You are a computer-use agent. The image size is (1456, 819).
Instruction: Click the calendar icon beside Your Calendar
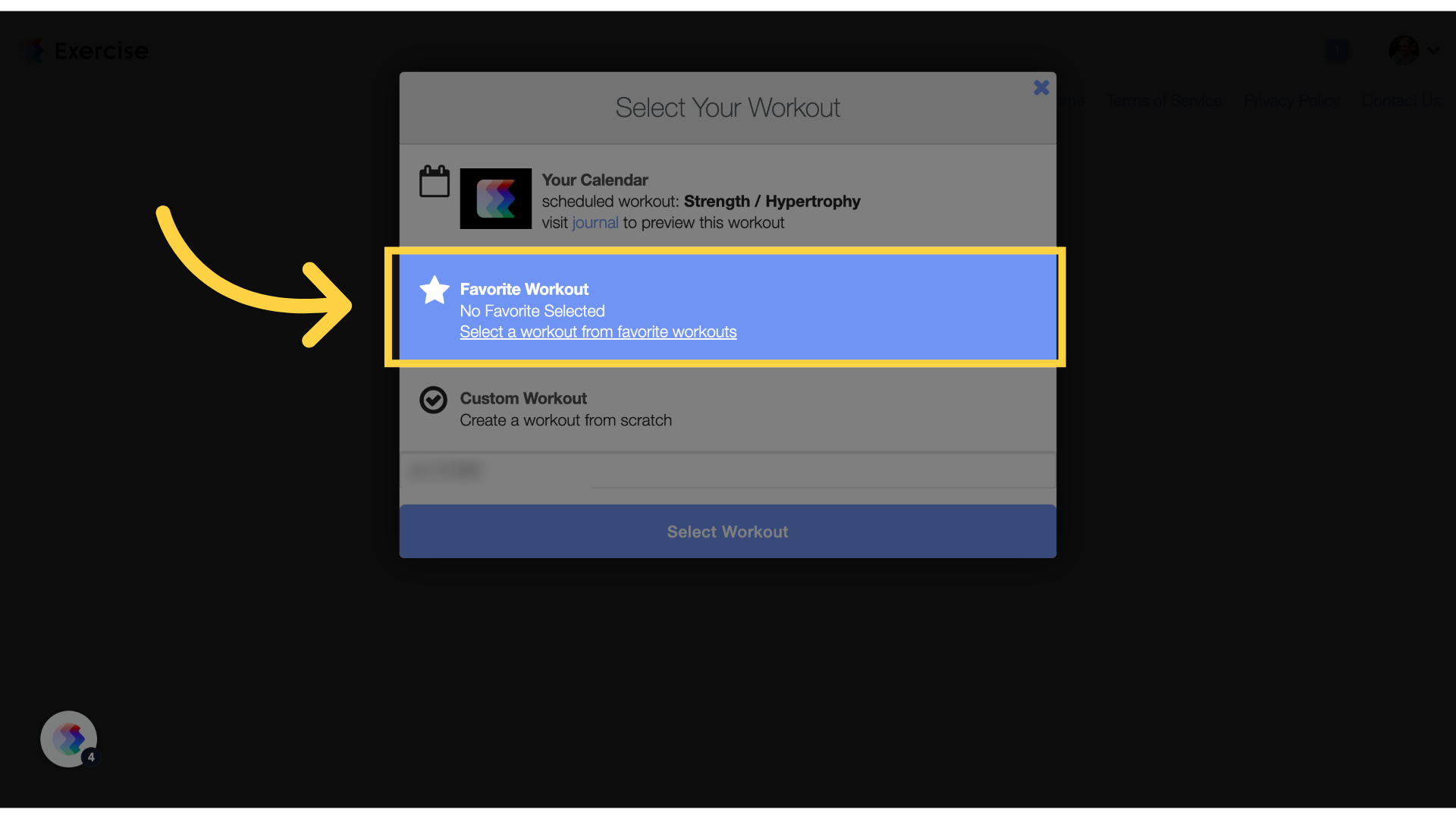coord(435,181)
